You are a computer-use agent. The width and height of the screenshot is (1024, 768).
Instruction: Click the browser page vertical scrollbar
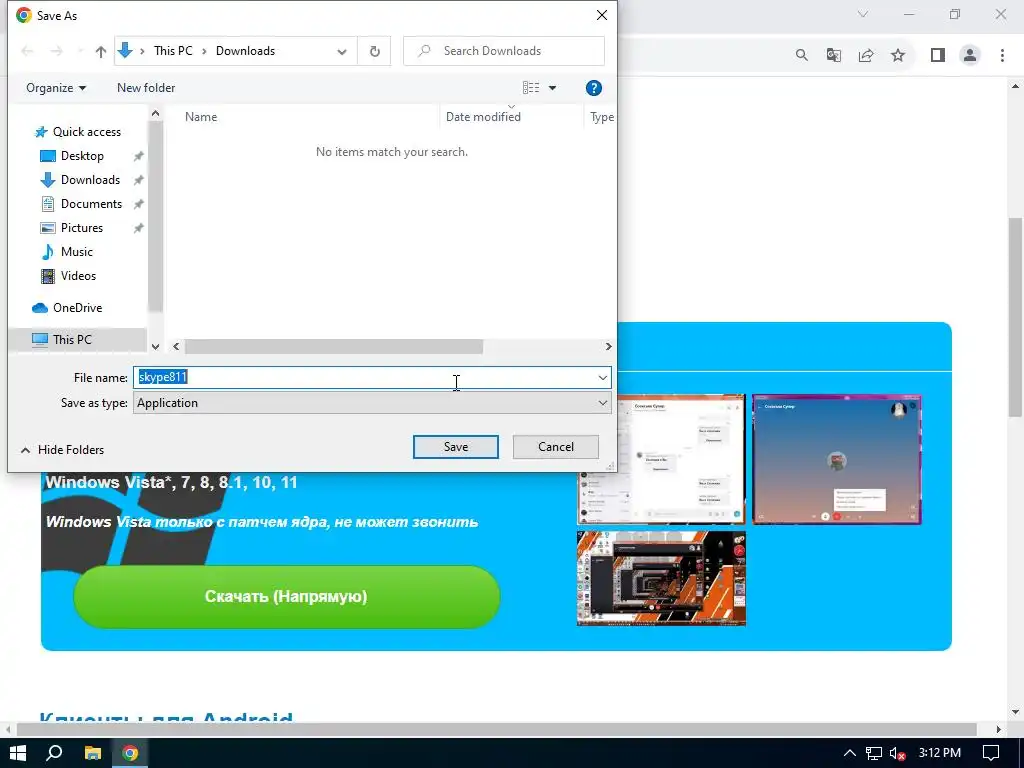tap(1016, 317)
